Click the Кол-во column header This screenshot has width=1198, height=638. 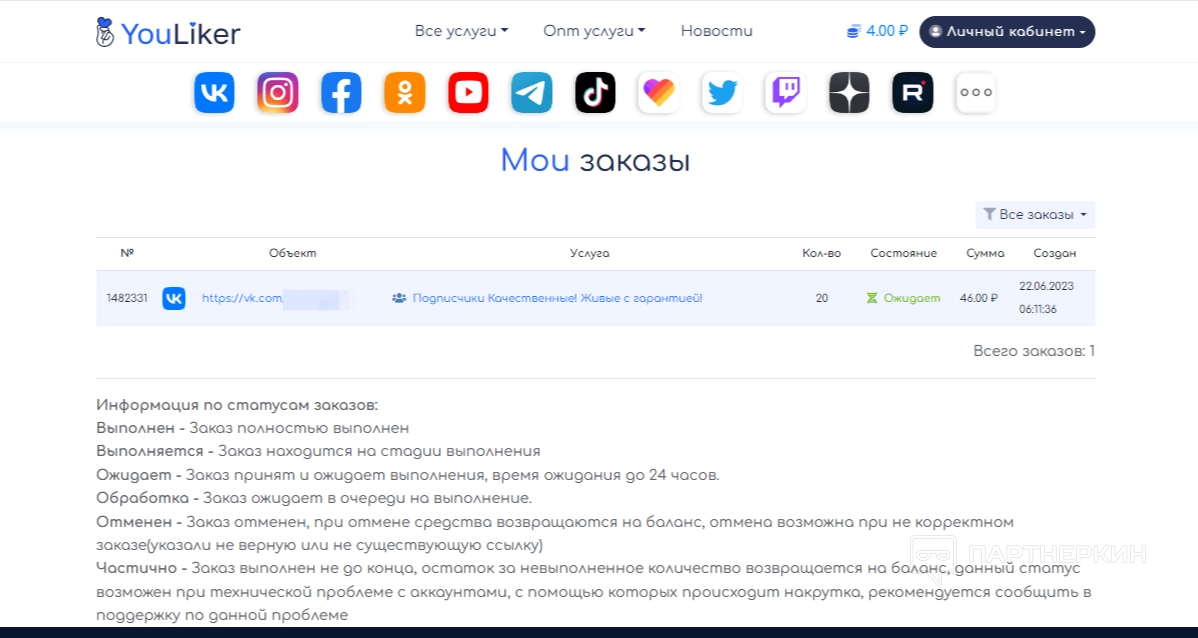(821, 253)
